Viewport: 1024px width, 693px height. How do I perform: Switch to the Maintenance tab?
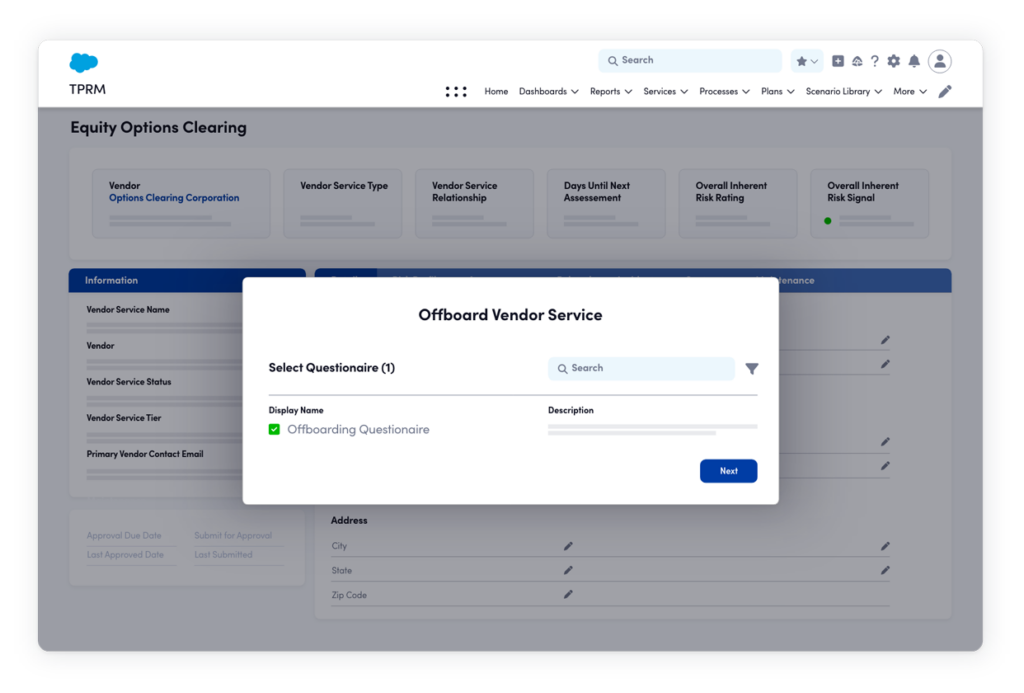790,280
